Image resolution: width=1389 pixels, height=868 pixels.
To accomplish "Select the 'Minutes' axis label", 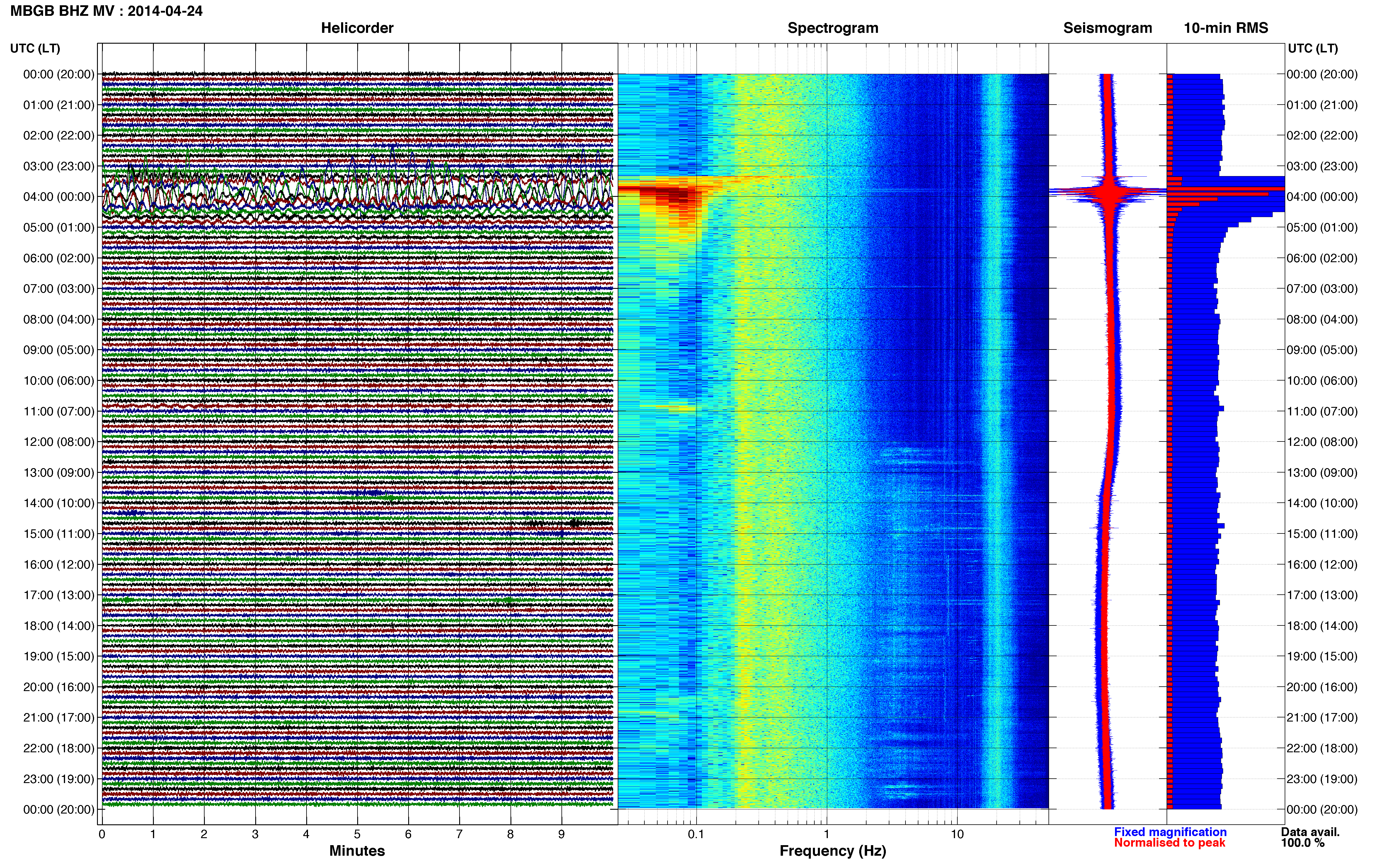I will (x=357, y=851).
